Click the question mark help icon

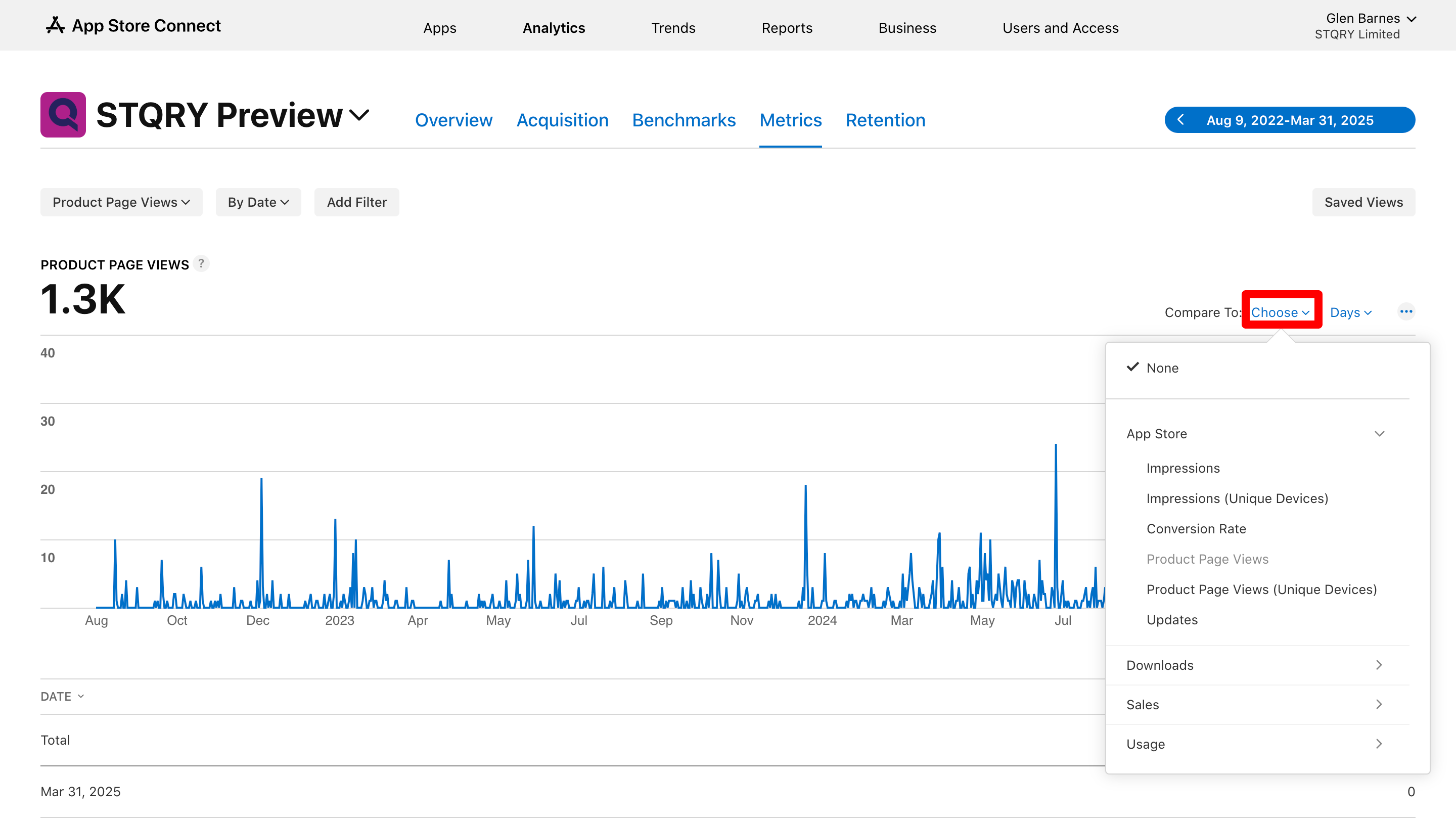click(201, 263)
